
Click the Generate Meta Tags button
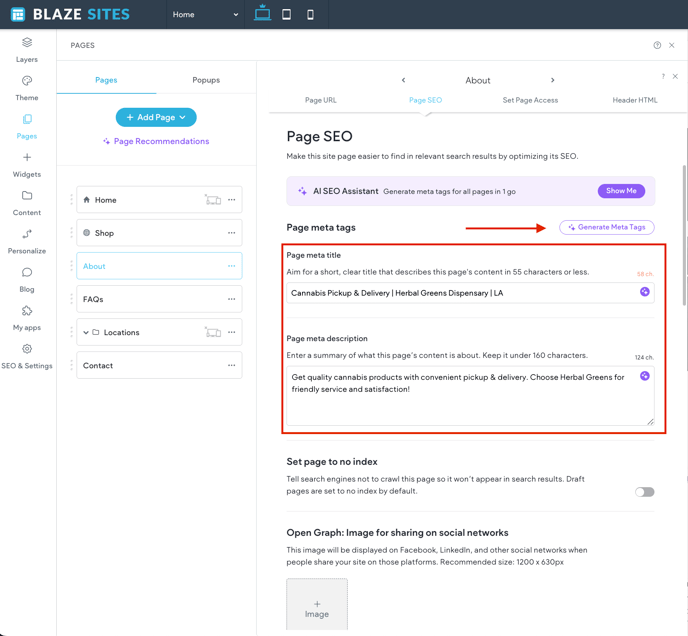point(607,227)
